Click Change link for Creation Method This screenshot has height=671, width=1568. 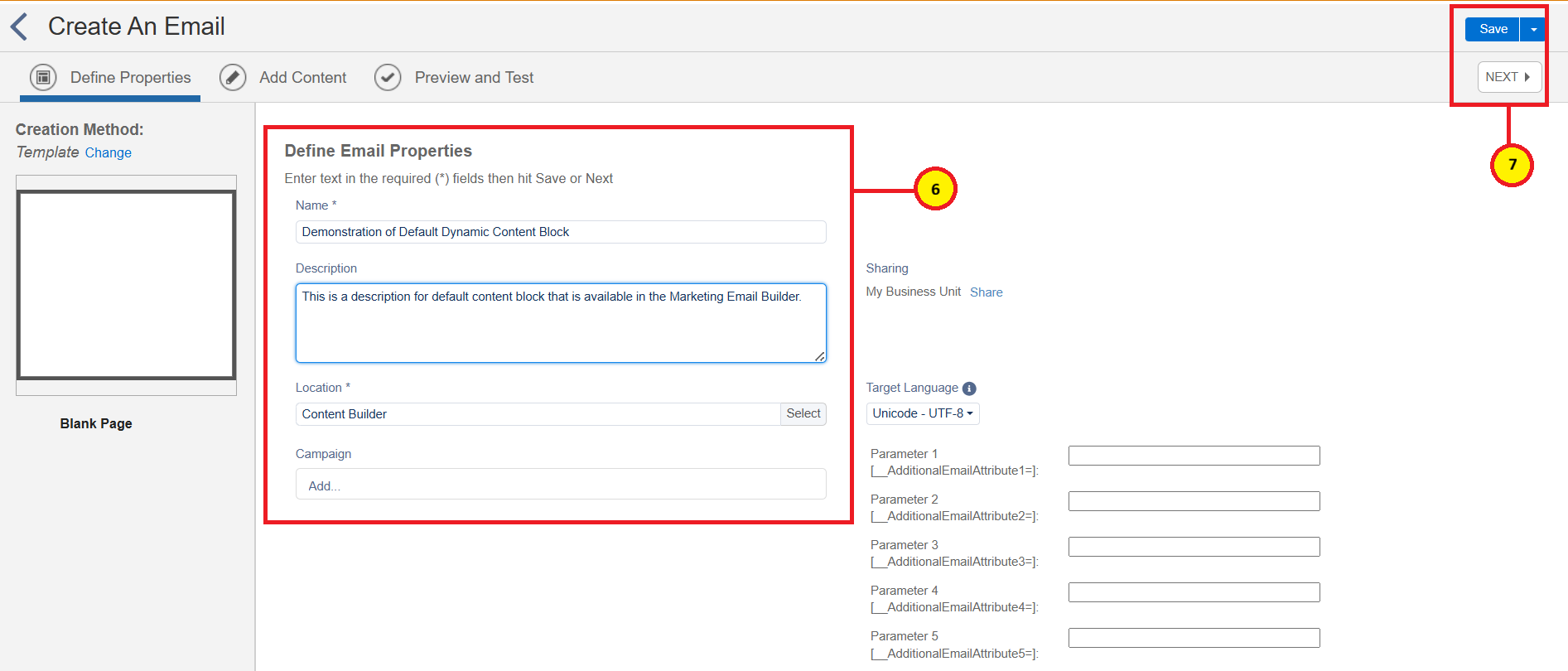[108, 153]
